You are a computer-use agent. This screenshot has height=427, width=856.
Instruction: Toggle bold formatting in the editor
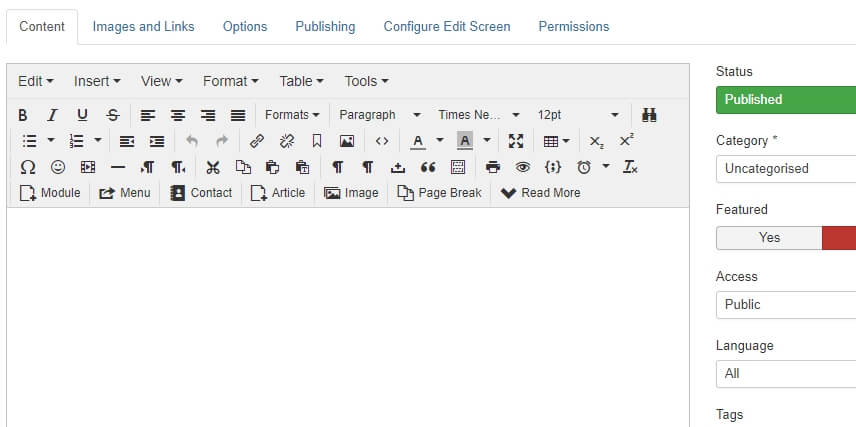point(23,115)
